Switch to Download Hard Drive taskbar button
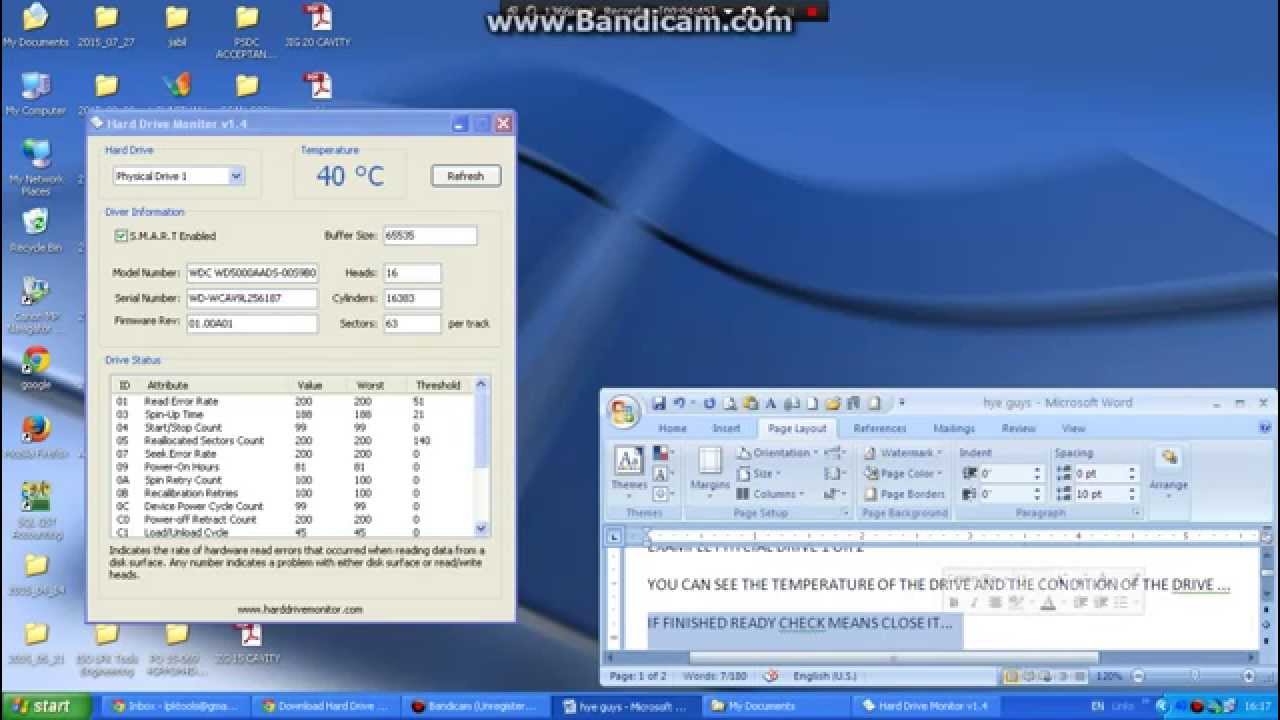This screenshot has height=720, width=1280. pos(326,706)
